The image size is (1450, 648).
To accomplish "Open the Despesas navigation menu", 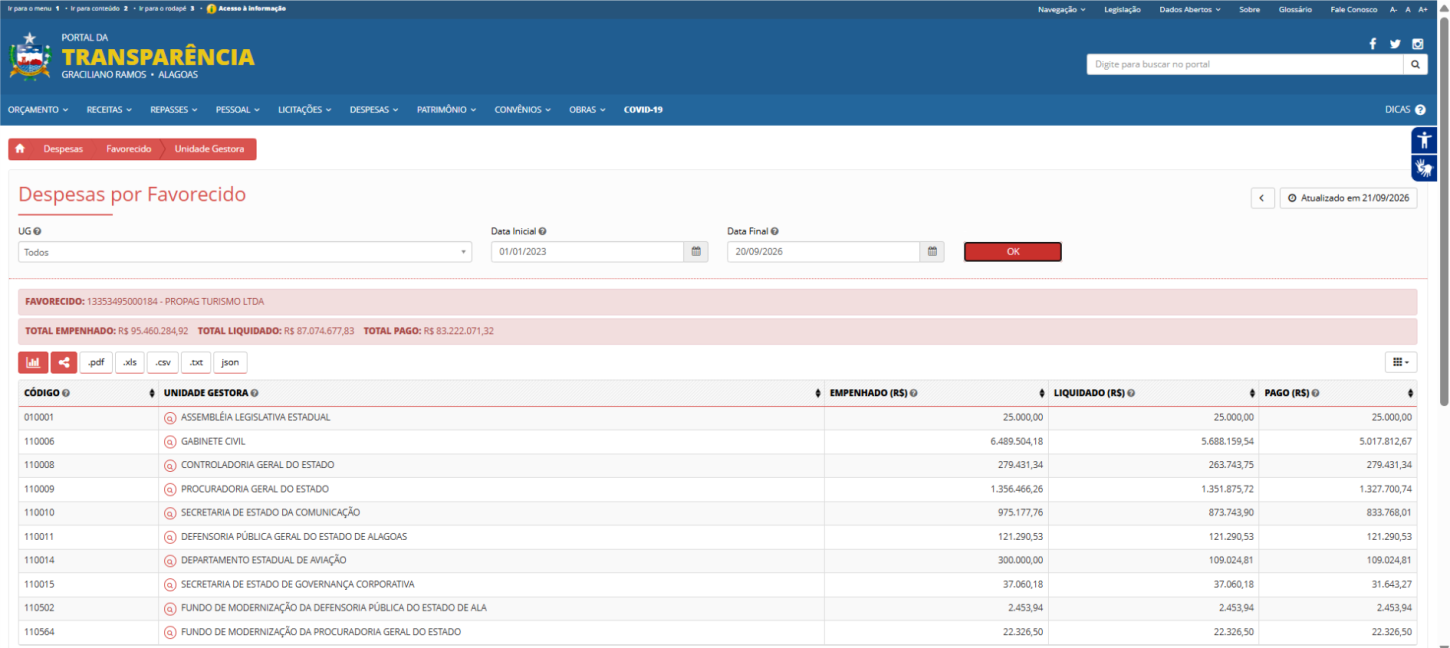I will (x=374, y=110).
